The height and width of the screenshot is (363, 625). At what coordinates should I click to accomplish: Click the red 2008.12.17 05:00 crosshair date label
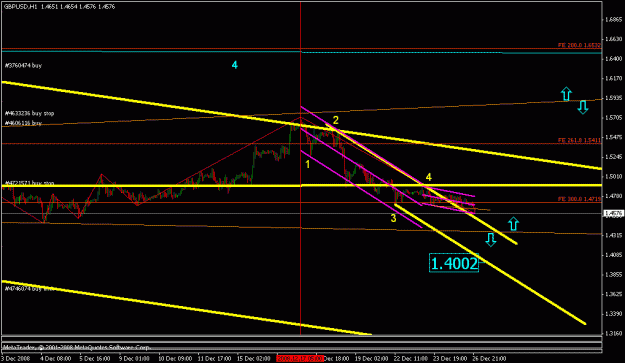(x=300, y=359)
